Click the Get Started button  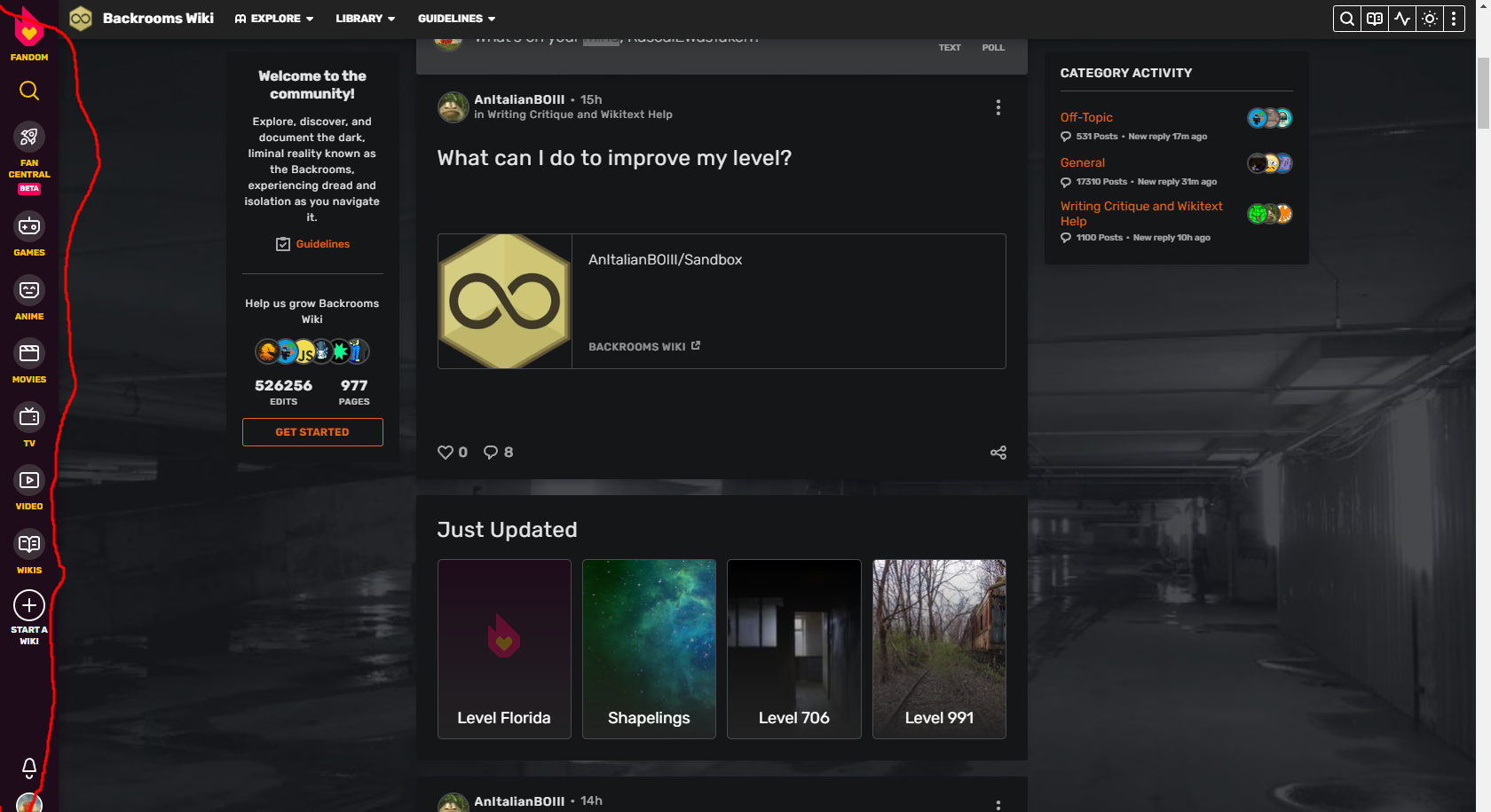[312, 432]
